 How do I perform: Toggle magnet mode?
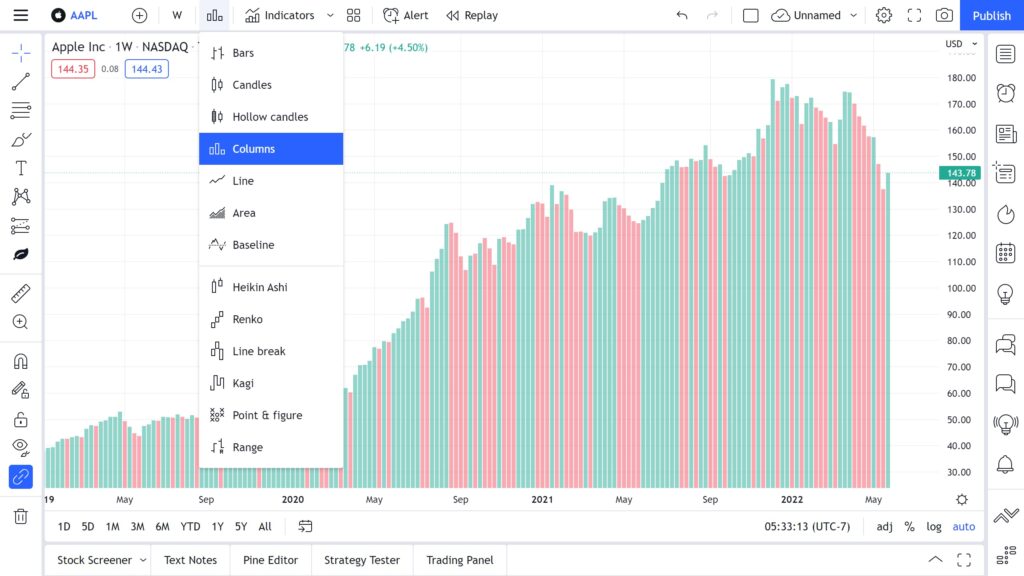[21, 361]
